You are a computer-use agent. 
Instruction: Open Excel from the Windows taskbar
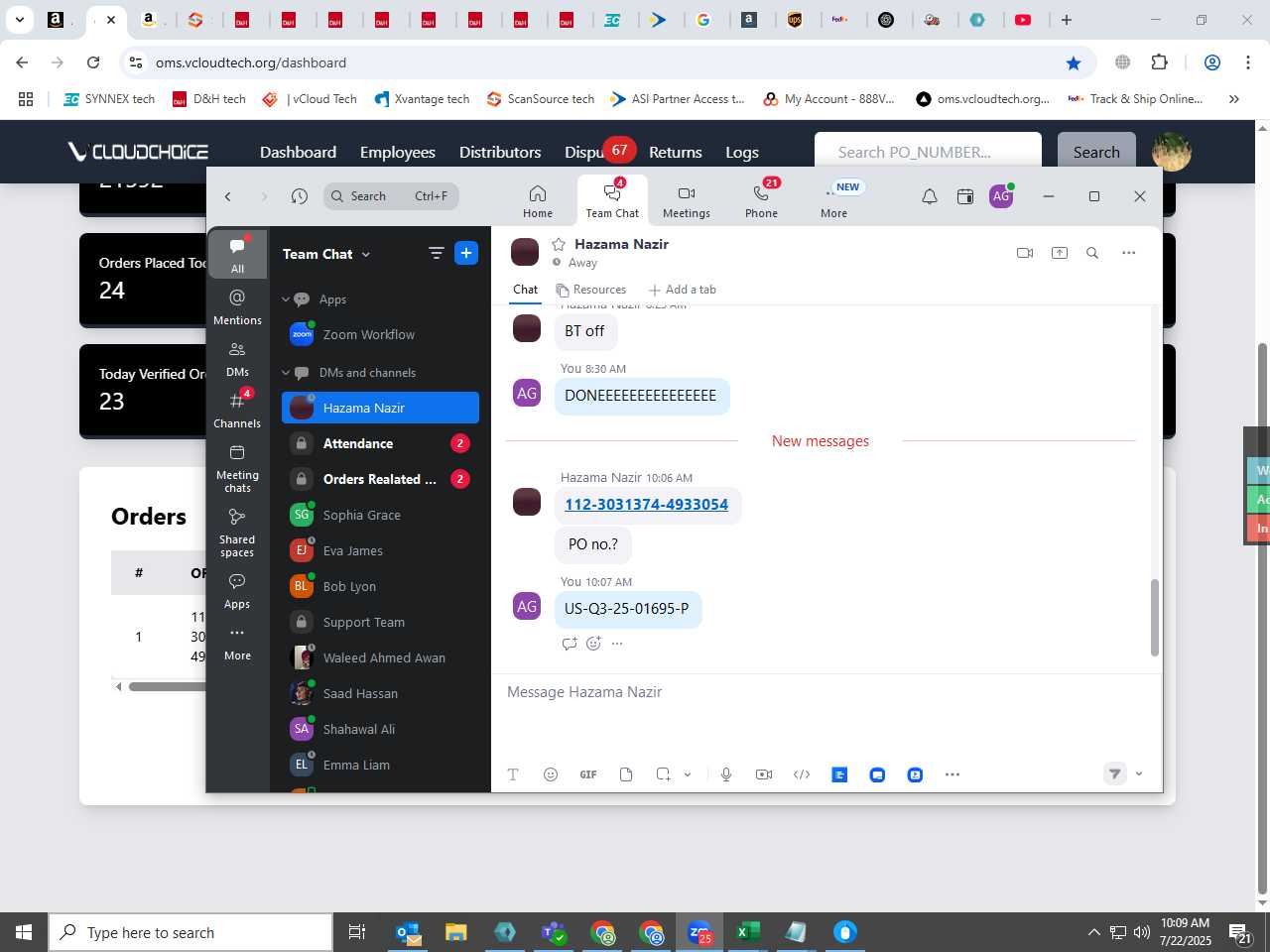click(x=747, y=932)
